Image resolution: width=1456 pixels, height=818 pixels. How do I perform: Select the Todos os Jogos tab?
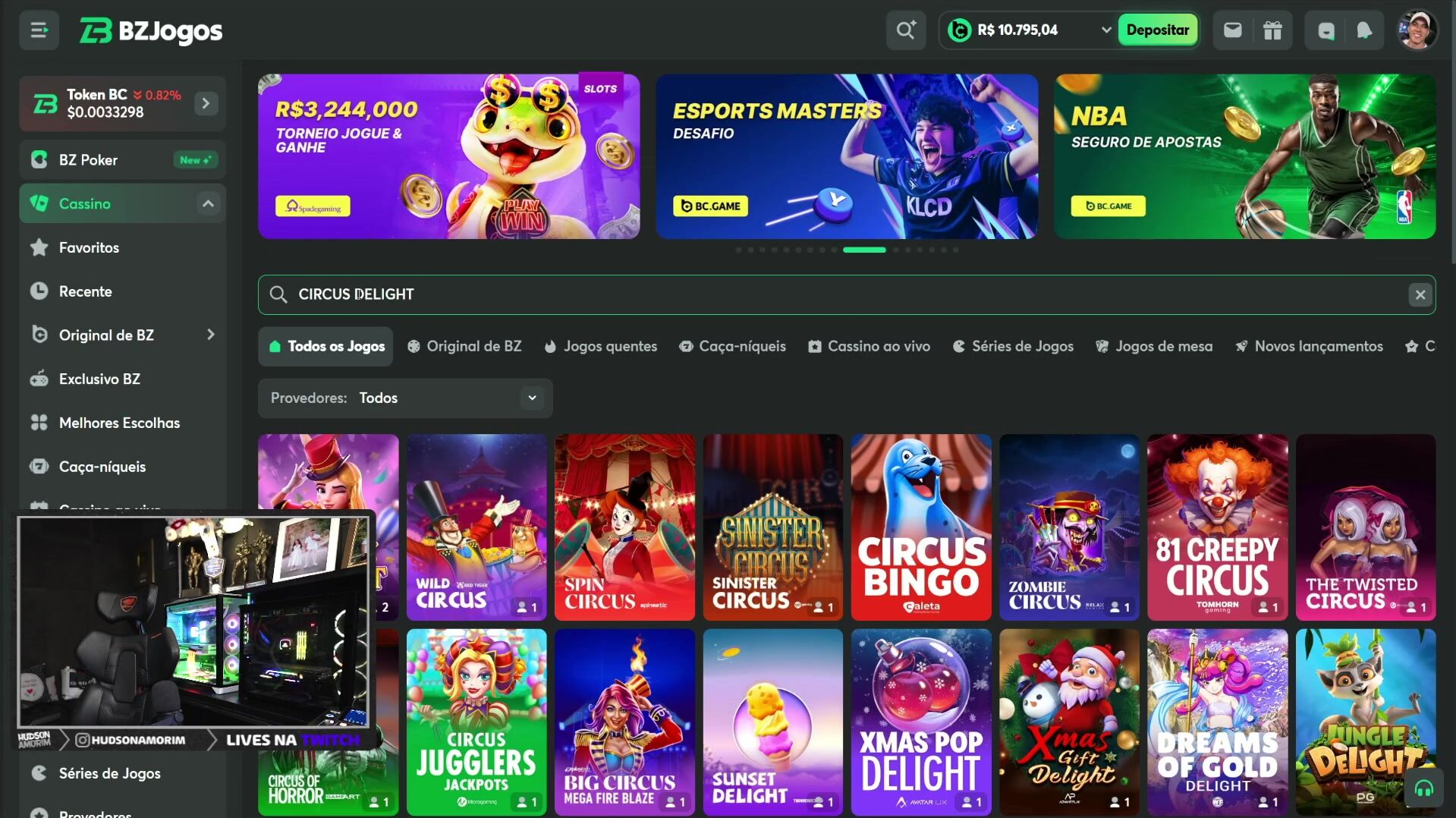point(325,347)
